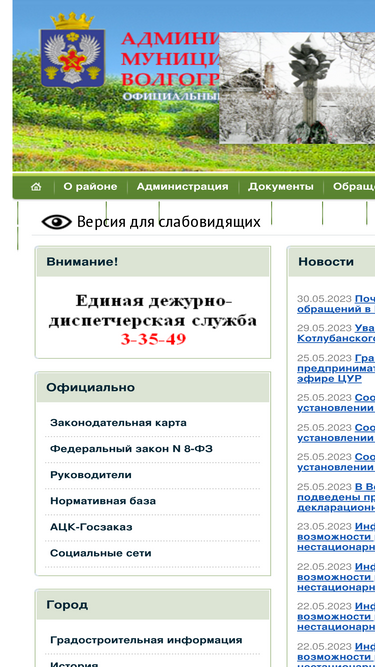Open the 'Руководители' link
The width and height of the screenshot is (375, 667).
click(91, 475)
